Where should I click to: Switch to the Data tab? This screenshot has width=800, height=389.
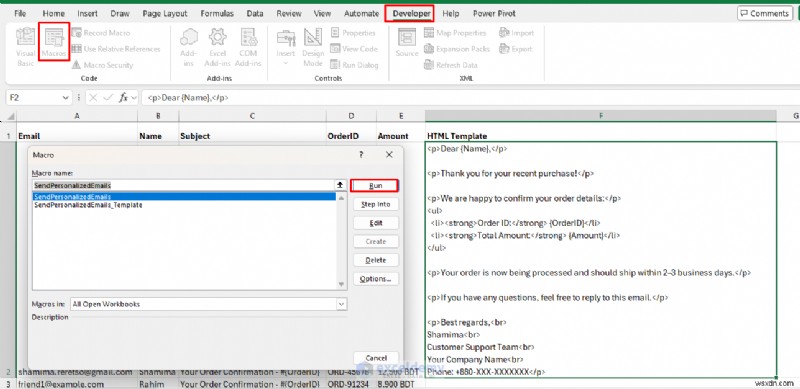point(255,13)
